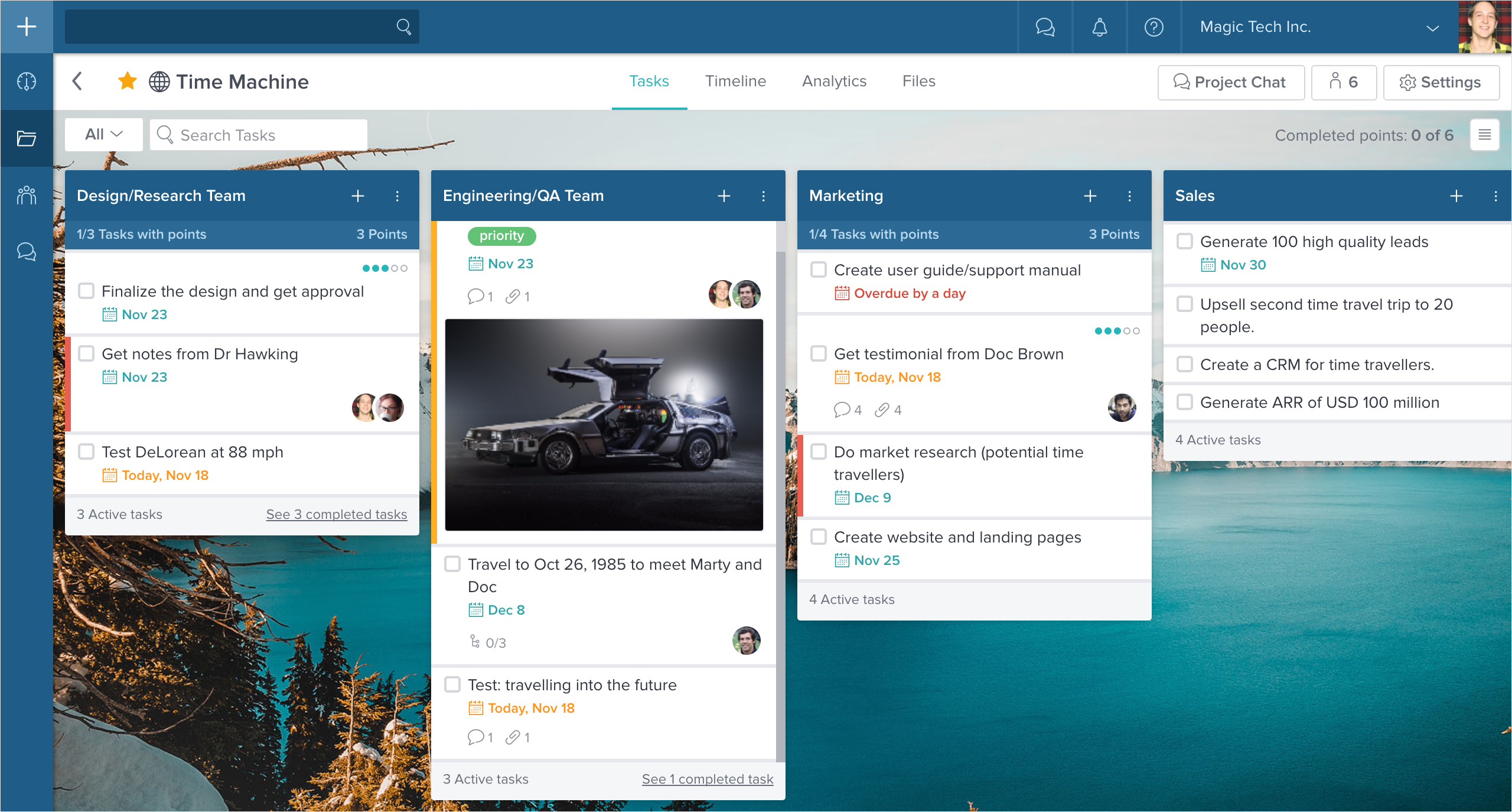Open notifications via the bell icon
Image resolution: width=1512 pixels, height=812 pixels.
tap(1100, 27)
